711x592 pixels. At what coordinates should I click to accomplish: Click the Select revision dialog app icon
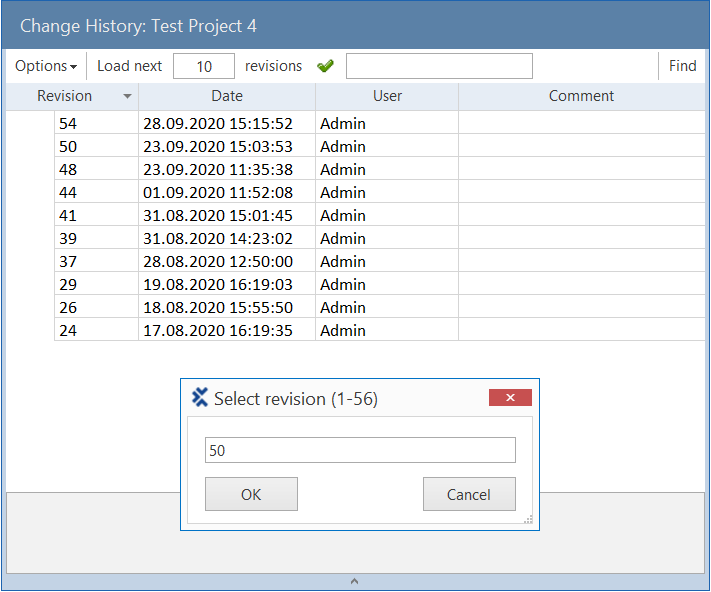[x=200, y=398]
